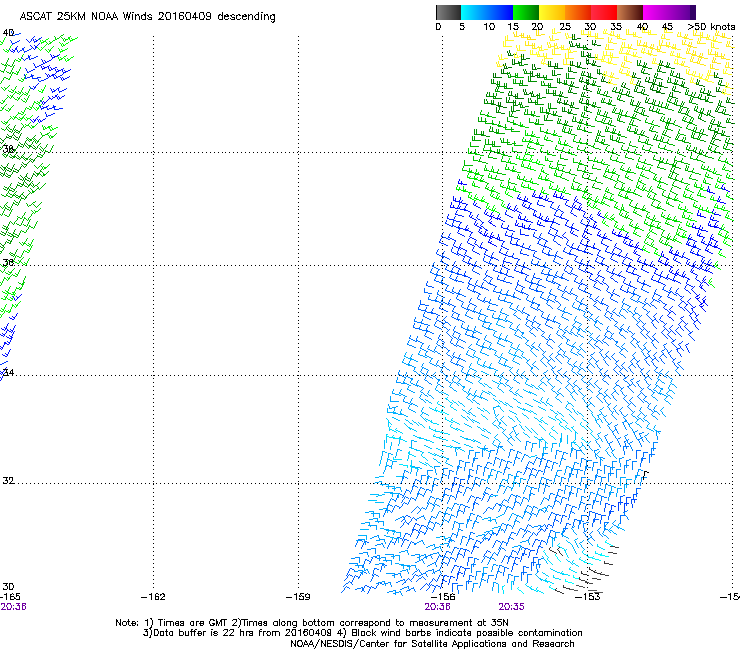Select the red 30-35 knots color segment
The width and height of the screenshot is (740, 650).
pos(604,12)
